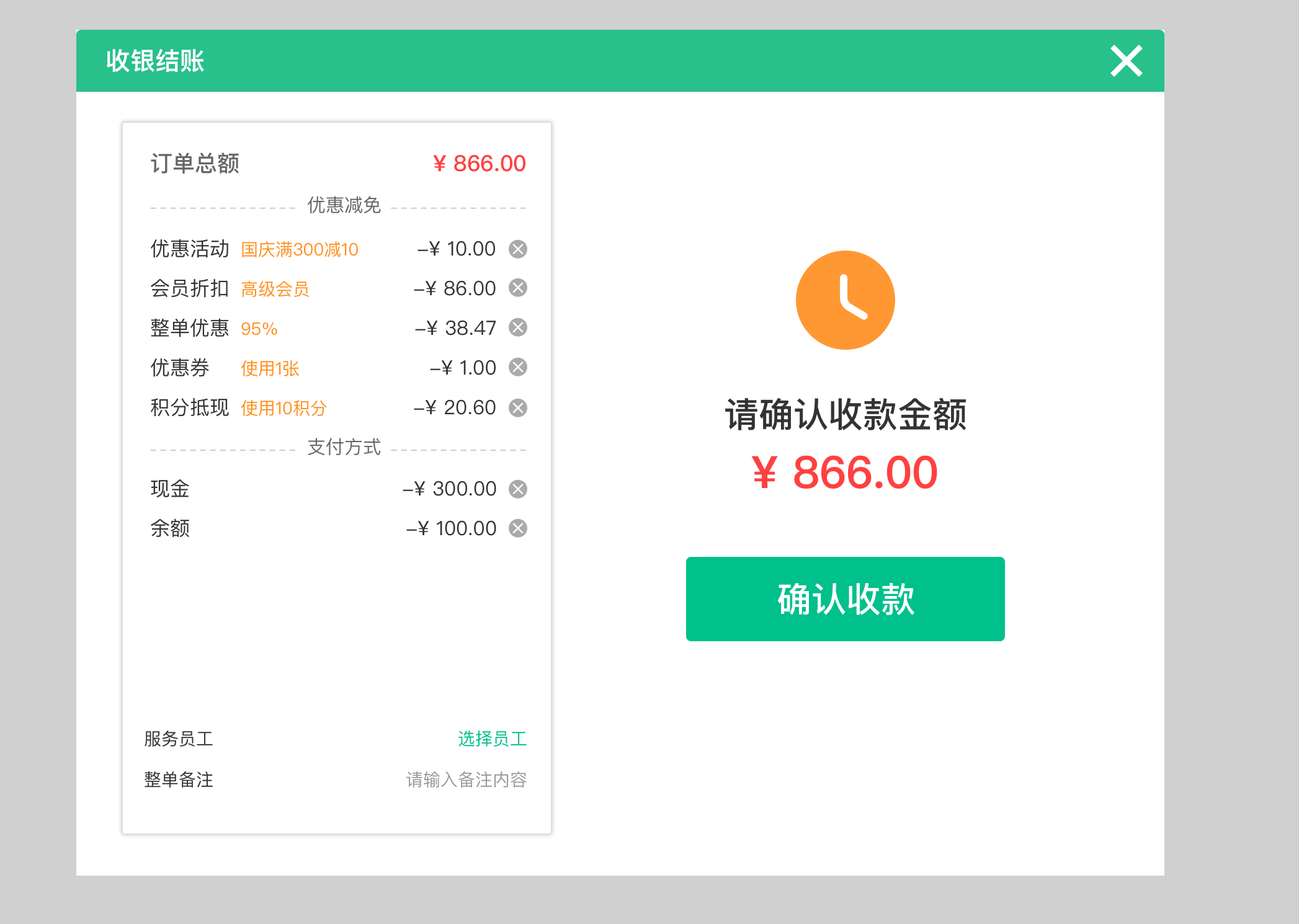Close the 收银结账 checkout dialog
The image size is (1299, 924).
coord(1126,61)
